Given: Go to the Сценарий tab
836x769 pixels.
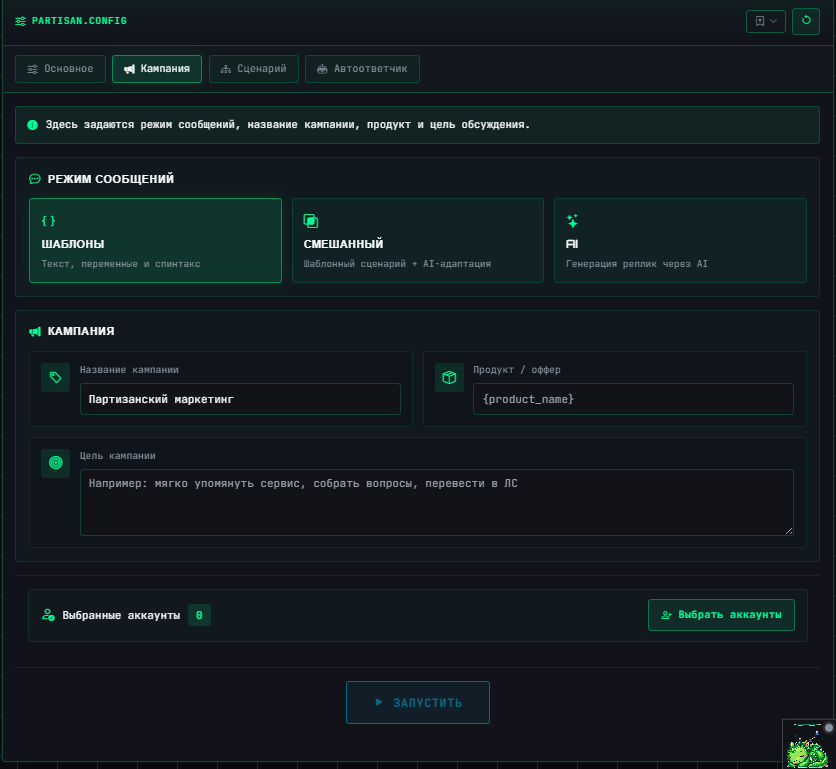Looking at the screenshot, I should pos(254,69).
